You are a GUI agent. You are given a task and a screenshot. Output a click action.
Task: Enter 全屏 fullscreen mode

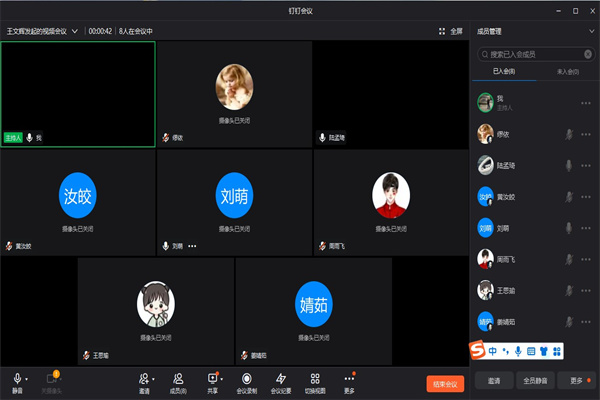click(450, 31)
